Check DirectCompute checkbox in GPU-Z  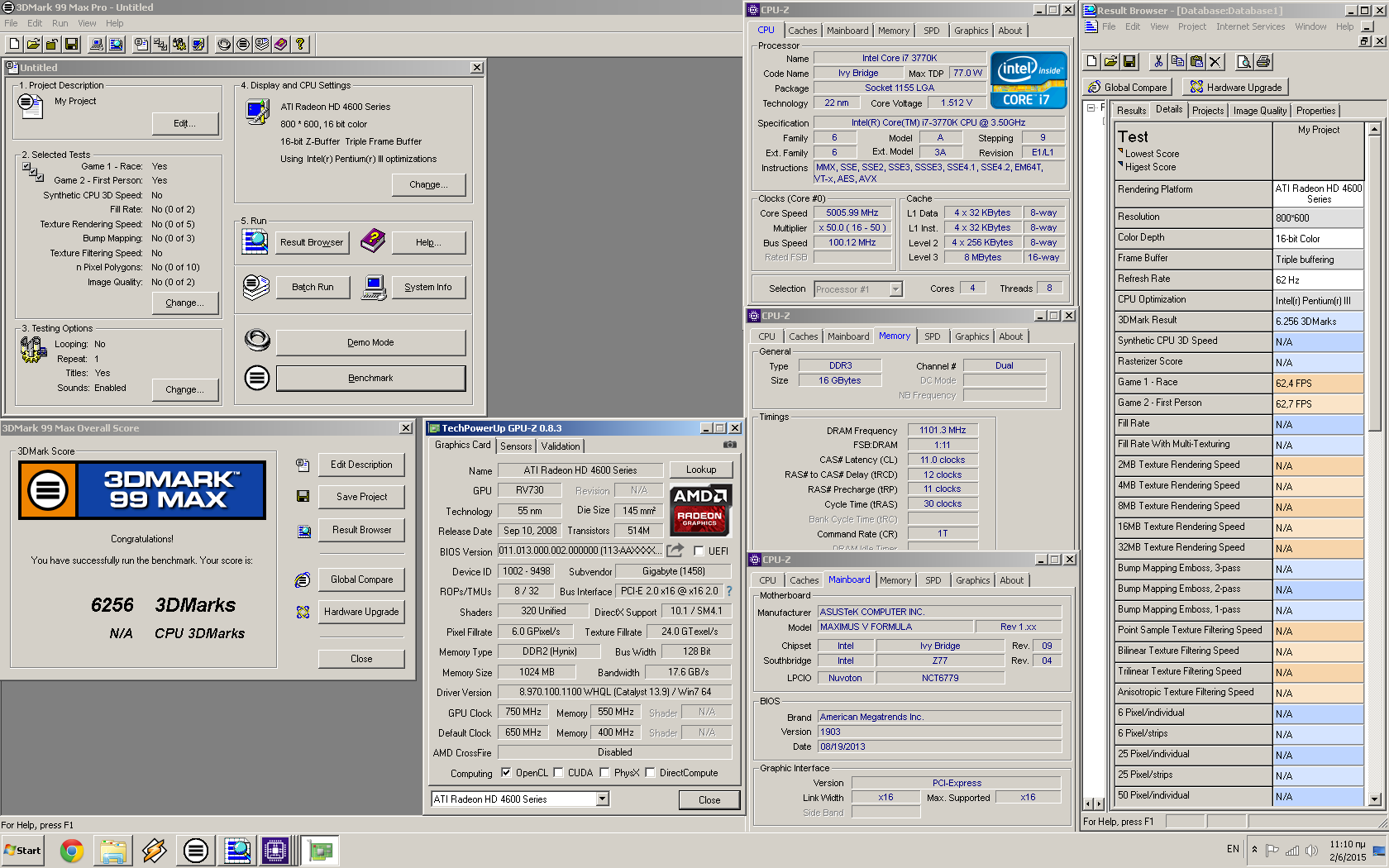point(650,773)
